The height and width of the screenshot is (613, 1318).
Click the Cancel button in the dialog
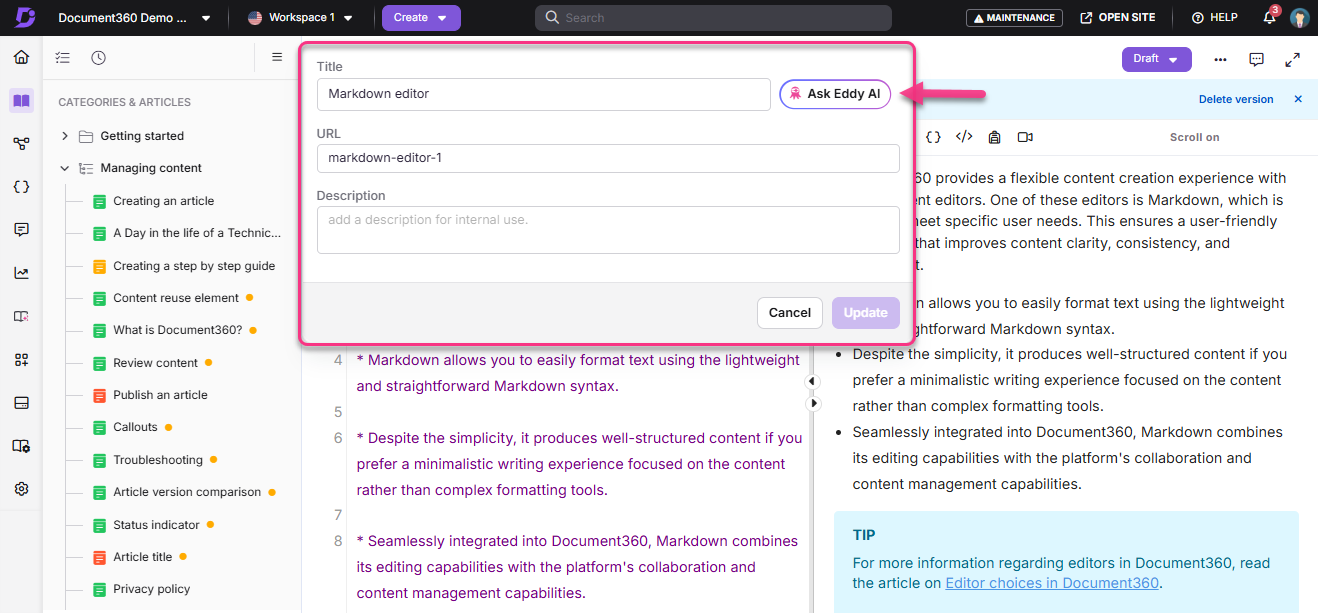(x=789, y=313)
